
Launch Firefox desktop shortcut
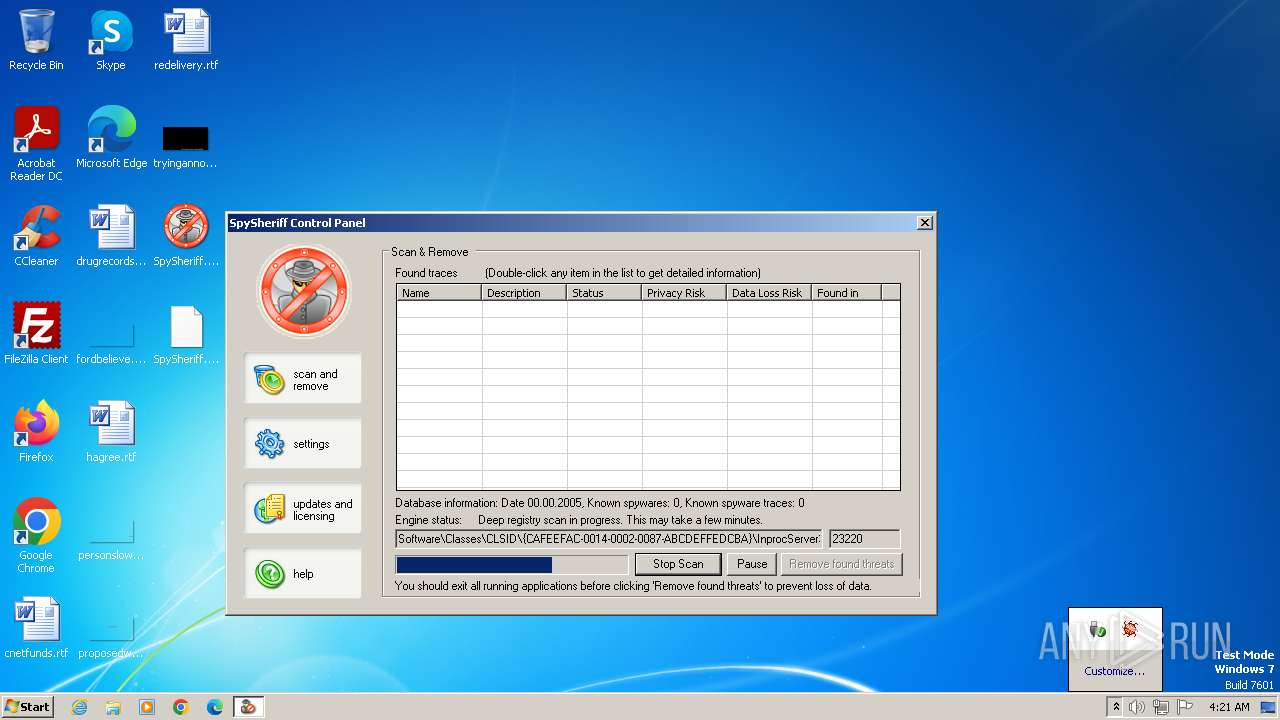point(36,432)
